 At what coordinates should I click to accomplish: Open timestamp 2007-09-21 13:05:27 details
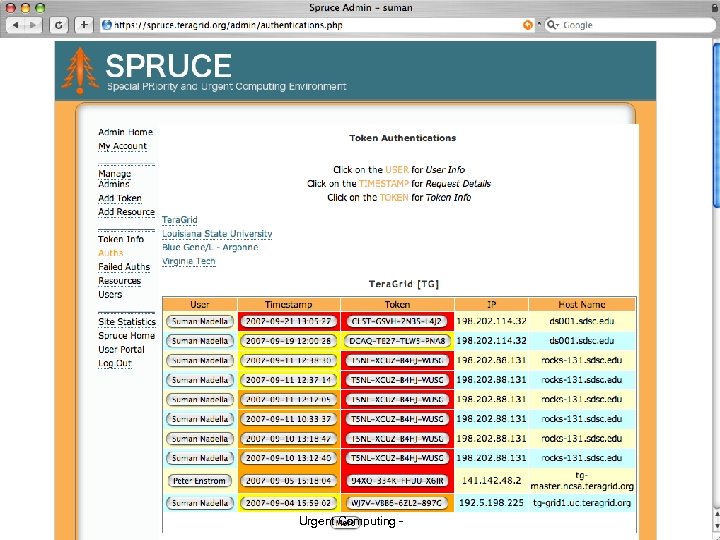(x=288, y=321)
